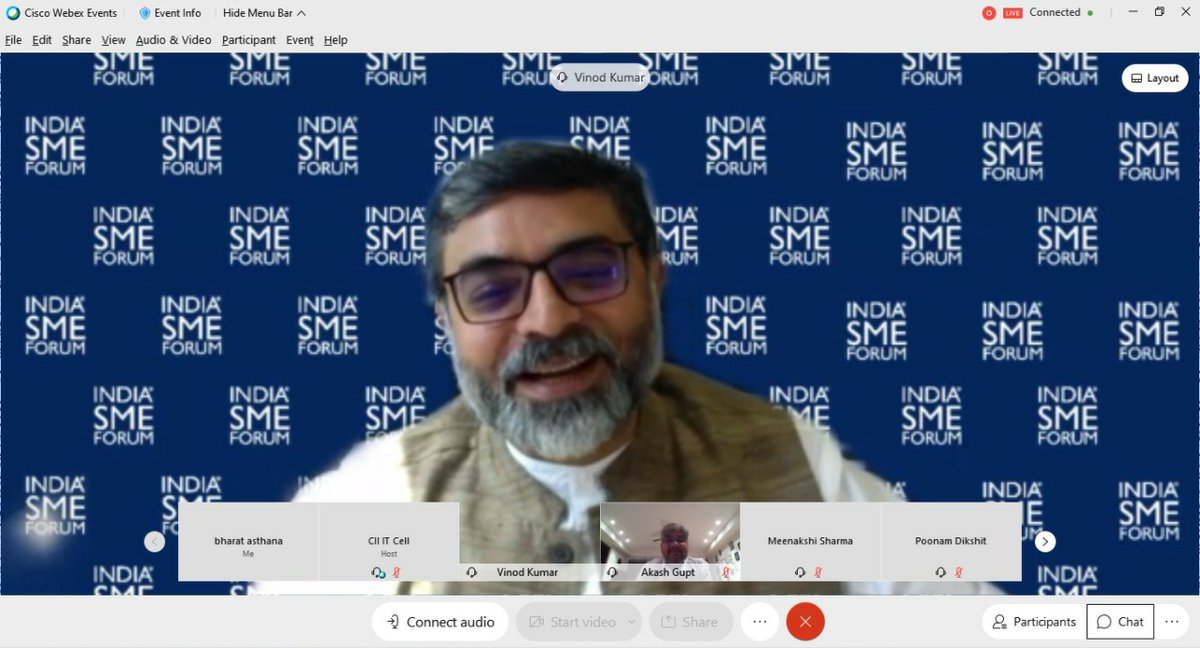Screen dimensions: 1200x648
Task: Click the Event Info button
Action: pos(169,13)
